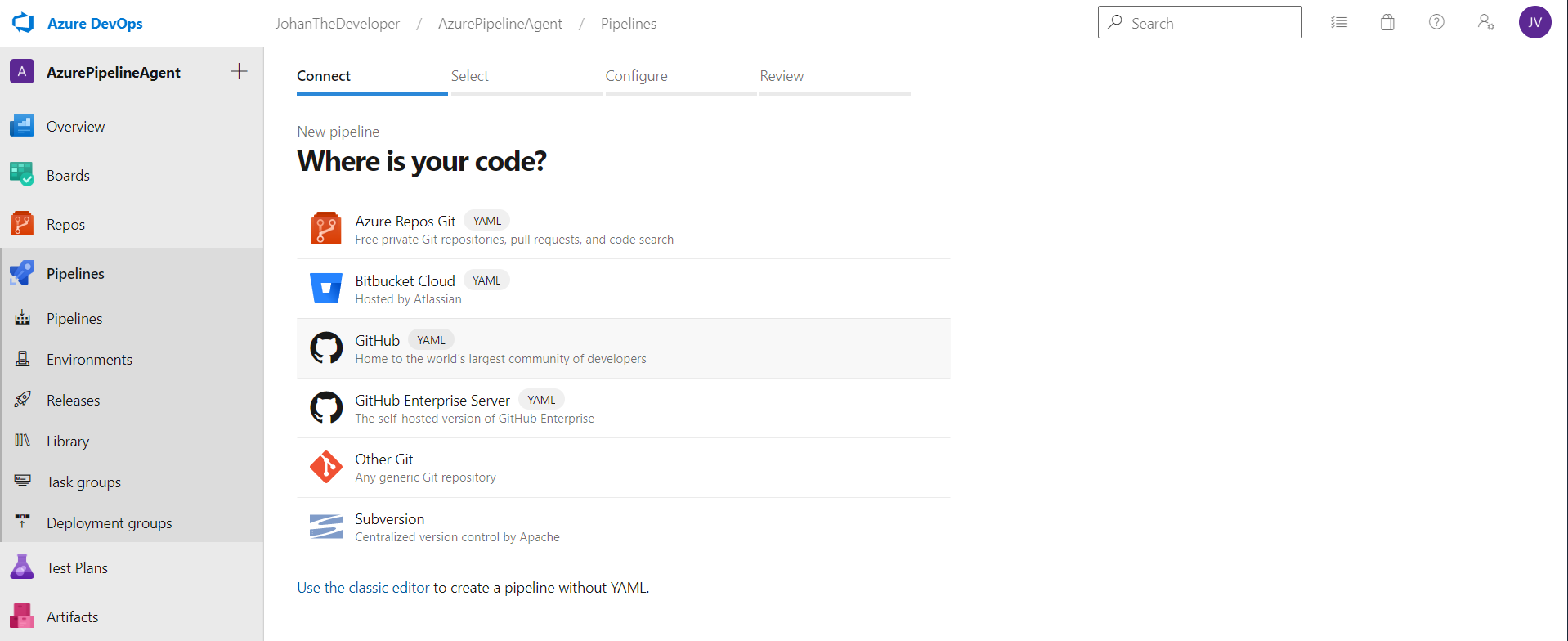
Task: Click the GitHub Enterprise Server octocat icon
Action: pos(326,407)
